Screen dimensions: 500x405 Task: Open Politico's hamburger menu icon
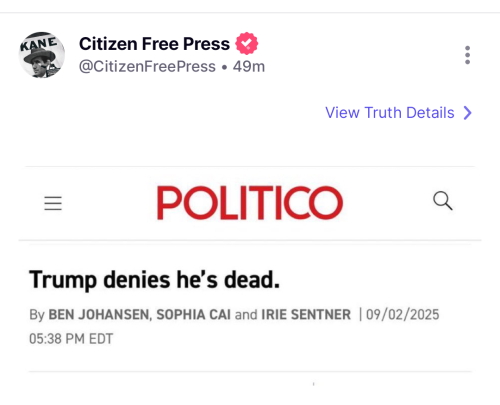53,203
